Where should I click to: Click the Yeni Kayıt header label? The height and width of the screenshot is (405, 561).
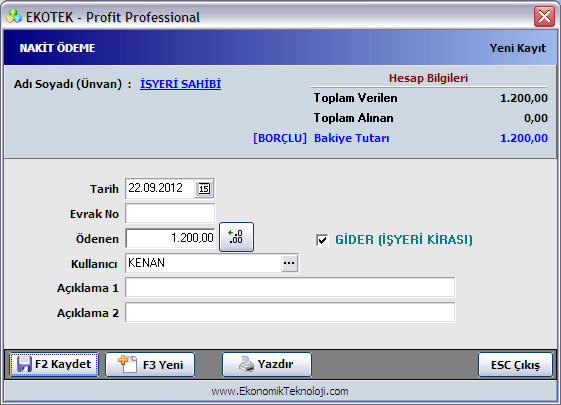[518, 48]
